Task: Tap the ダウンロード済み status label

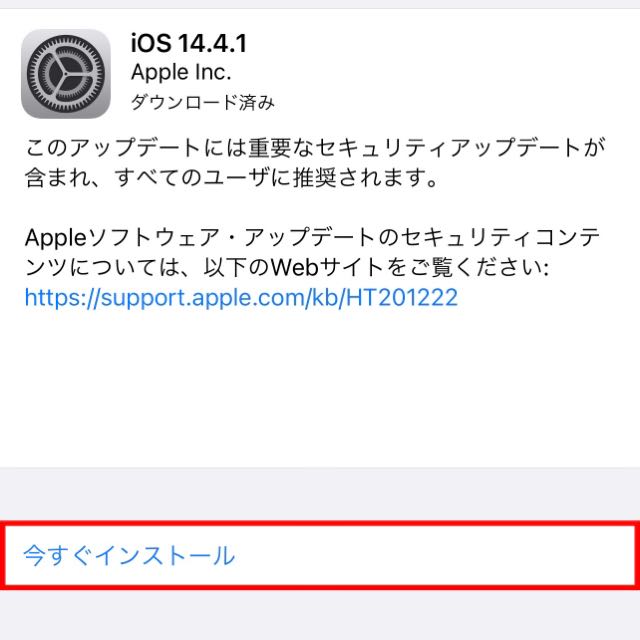Action: pyautogui.click(x=202, y=102)
